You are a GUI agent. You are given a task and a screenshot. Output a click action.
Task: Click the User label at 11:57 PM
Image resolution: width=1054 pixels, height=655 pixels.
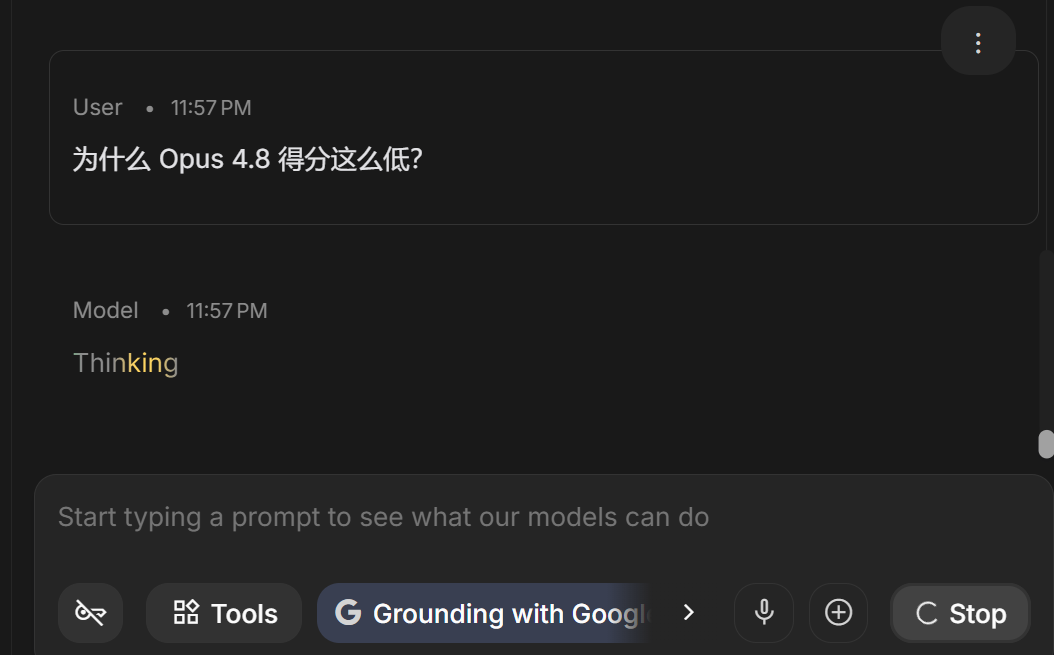pyautogui.click(x=97, y=108)
